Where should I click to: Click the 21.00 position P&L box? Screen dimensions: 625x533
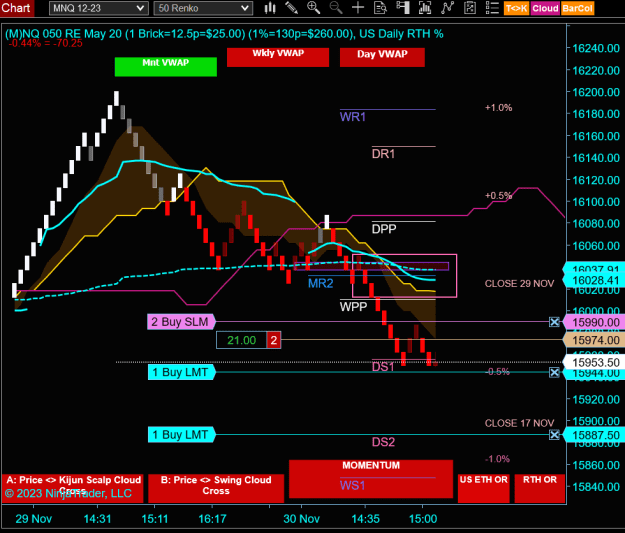coord(242,340)
